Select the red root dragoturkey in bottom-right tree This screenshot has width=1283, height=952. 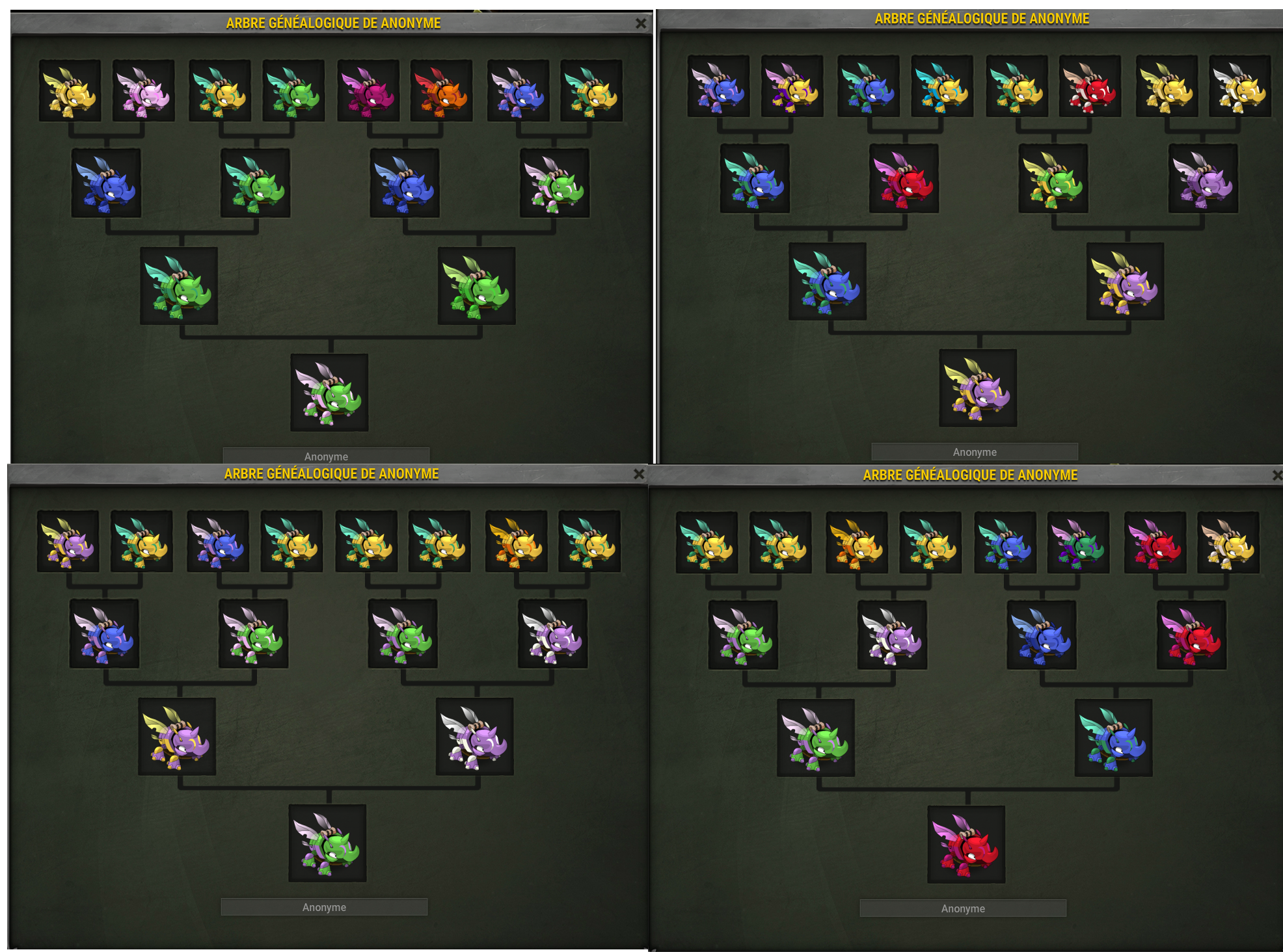point(966,845)
